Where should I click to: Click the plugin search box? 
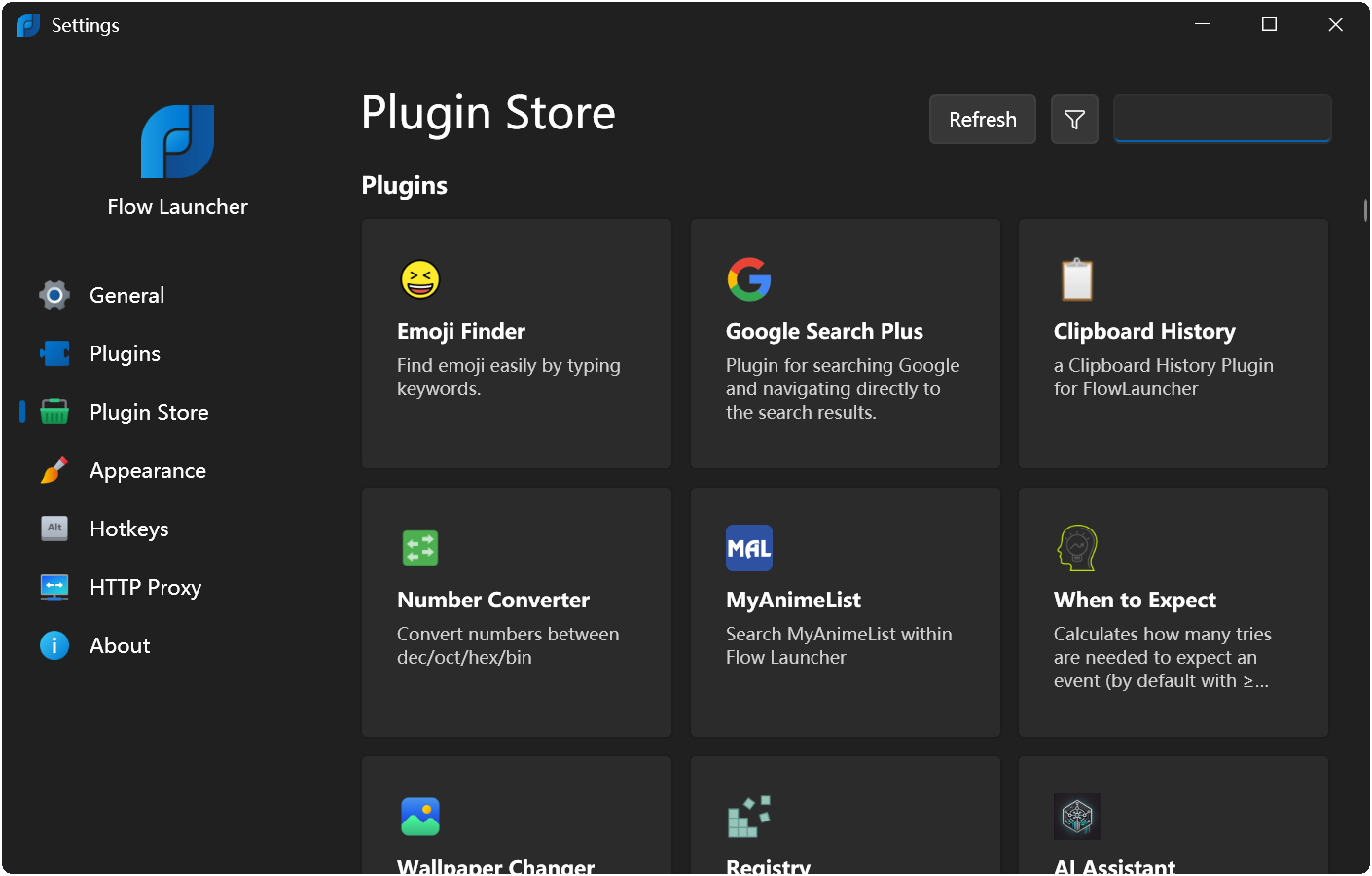1221,119
